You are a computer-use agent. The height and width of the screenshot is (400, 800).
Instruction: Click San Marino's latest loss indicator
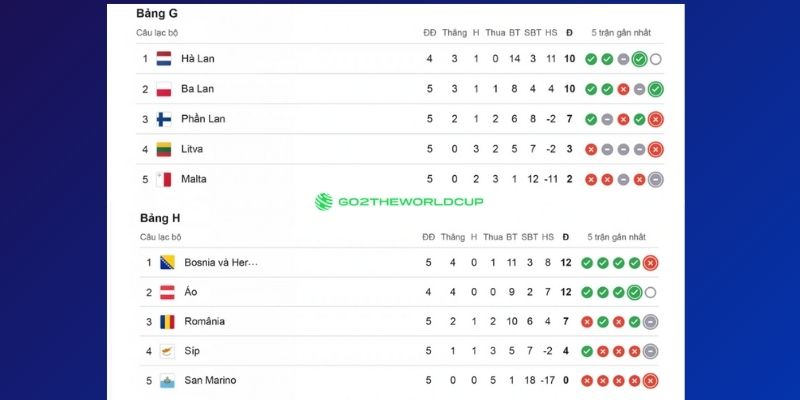point(650,380)
